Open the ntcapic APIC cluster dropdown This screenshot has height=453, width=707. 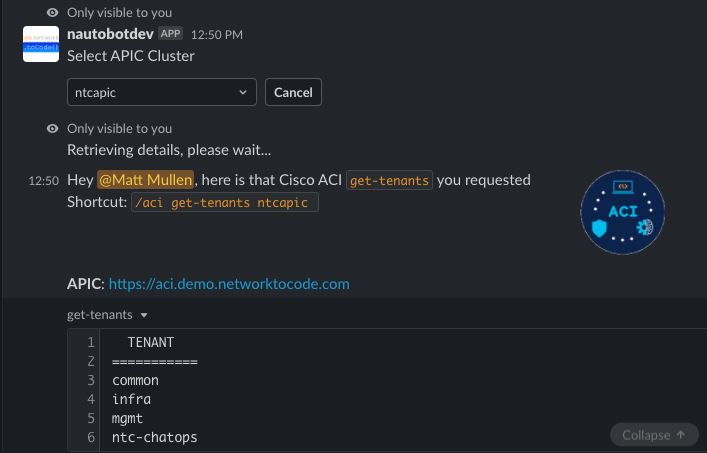[x=161, y=92]
